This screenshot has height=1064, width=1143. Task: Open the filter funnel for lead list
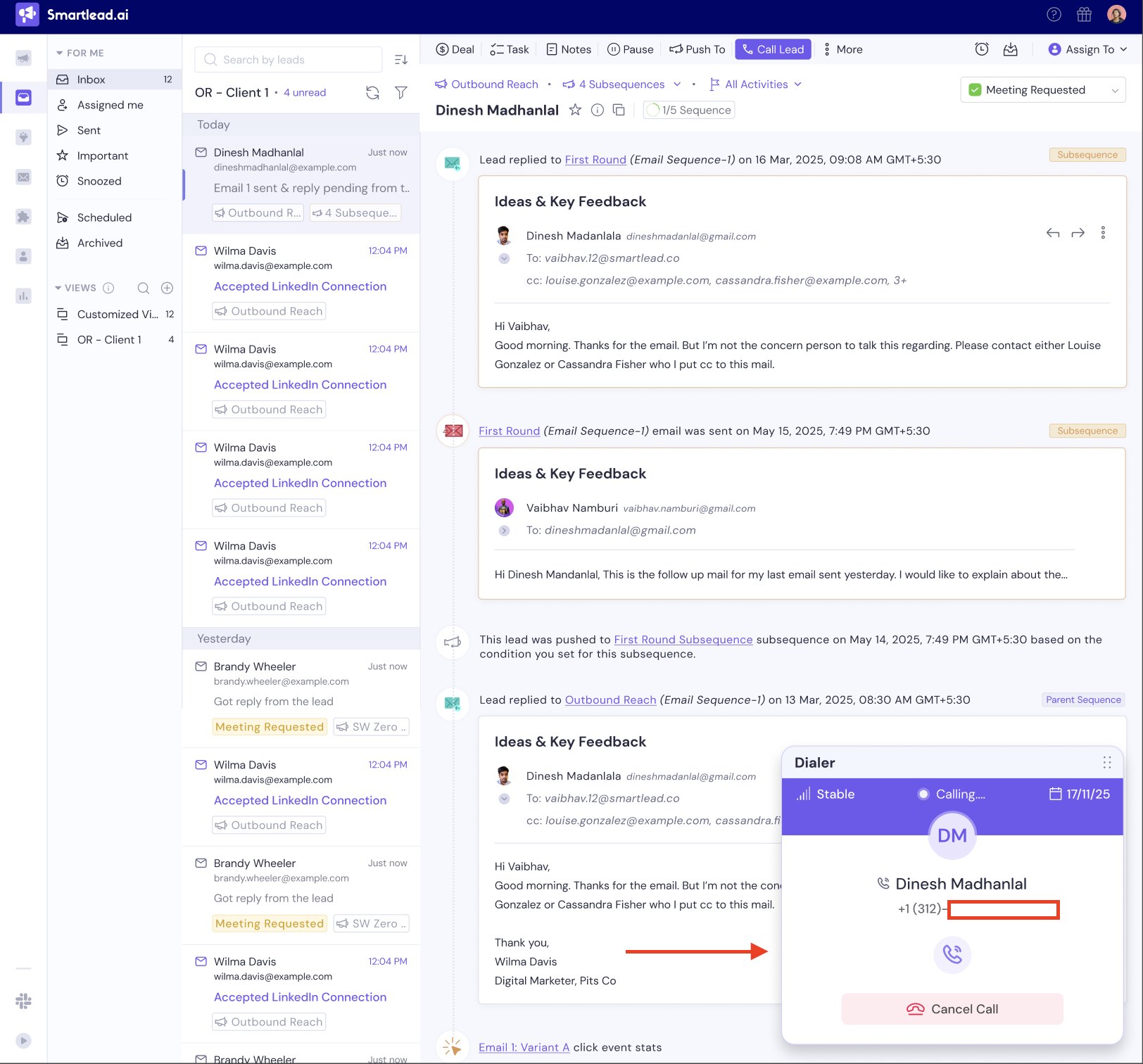(401, 93)
